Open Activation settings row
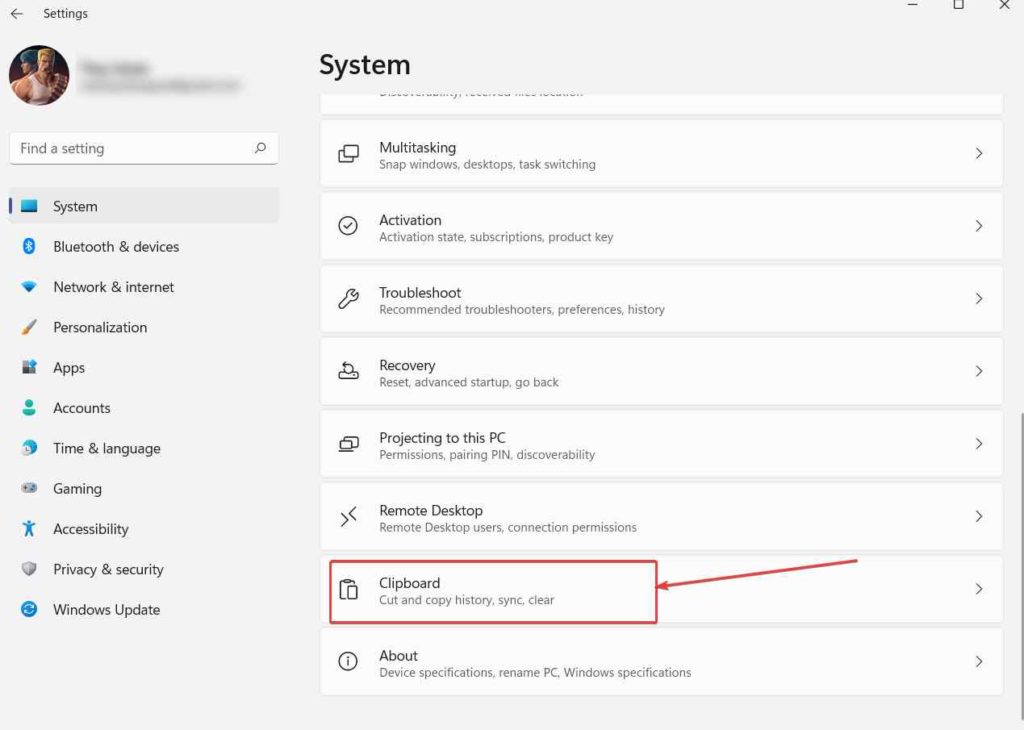Screen dimensions: 1024x730 [660, 226]
